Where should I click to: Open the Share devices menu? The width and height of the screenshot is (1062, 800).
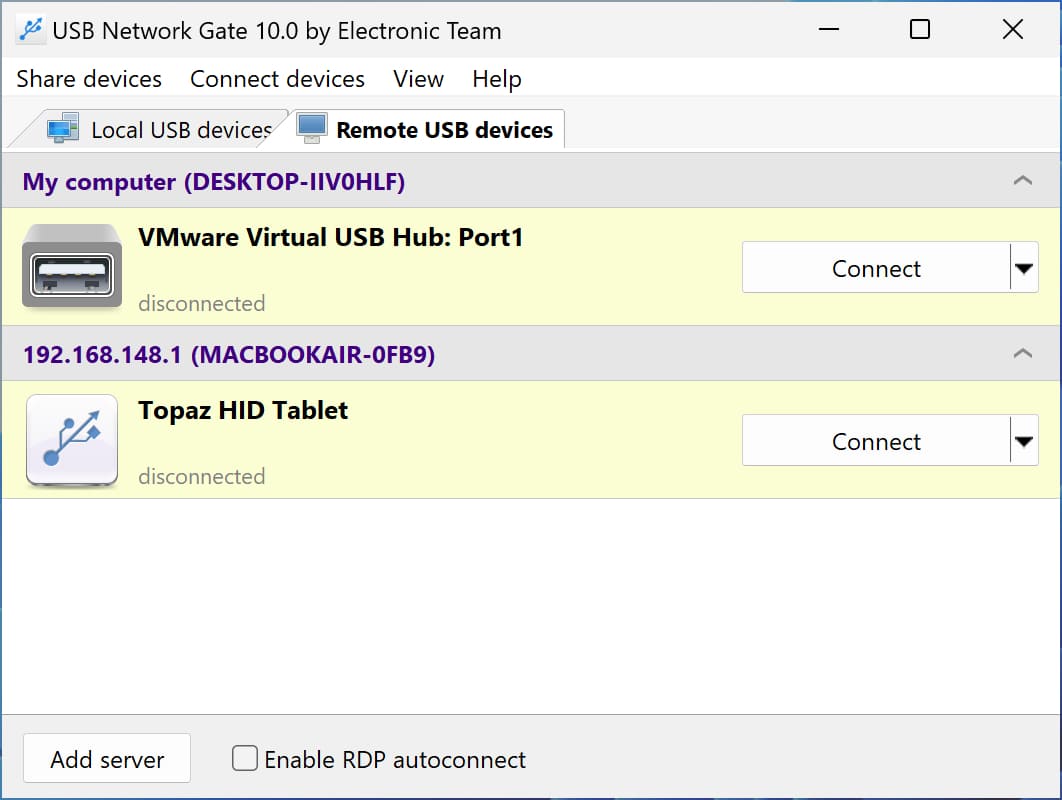coord(89,79)
